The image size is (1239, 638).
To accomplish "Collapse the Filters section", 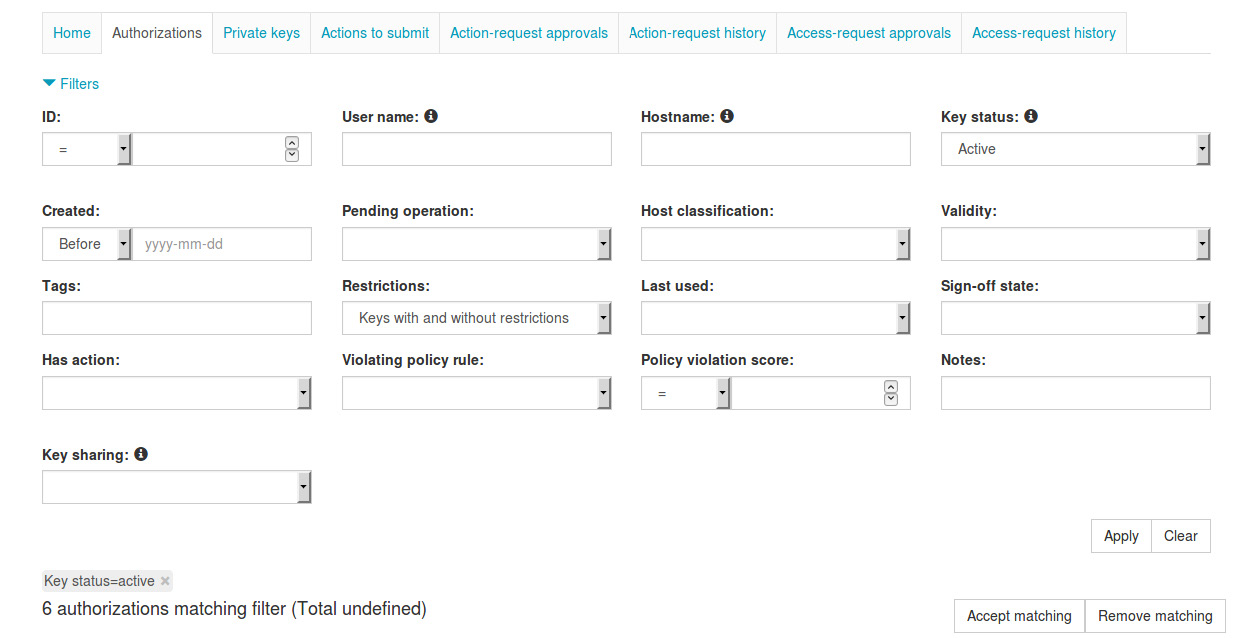I will point(71,84).
